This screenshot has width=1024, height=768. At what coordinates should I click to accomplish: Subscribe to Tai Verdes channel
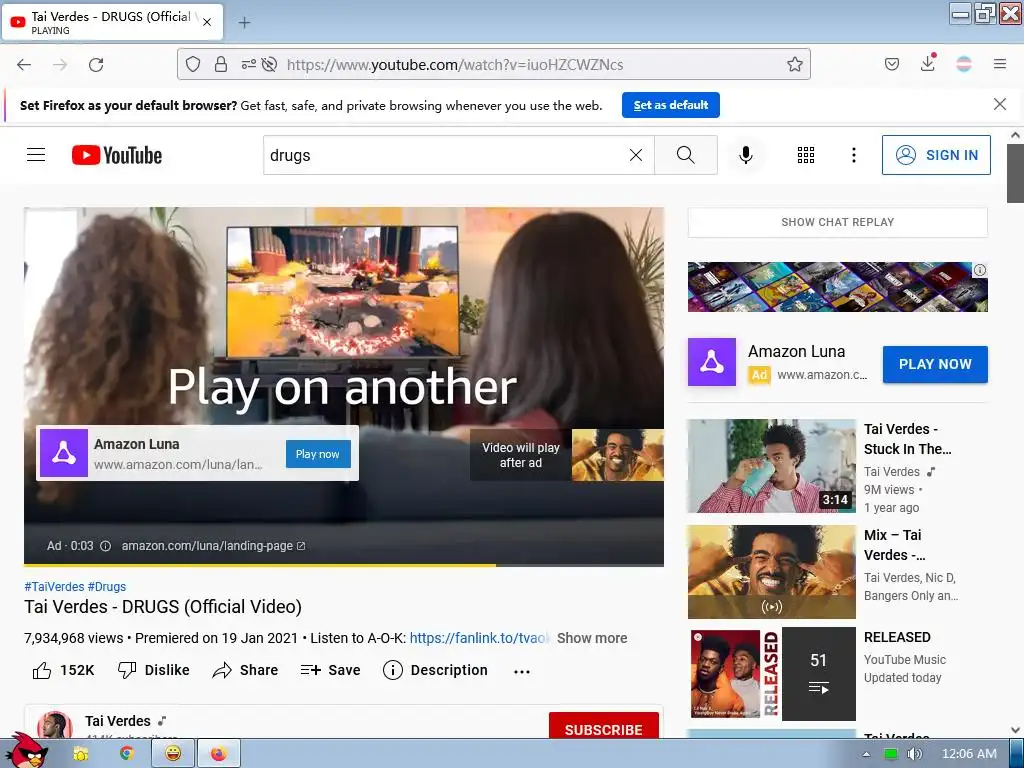coord(603,726)
